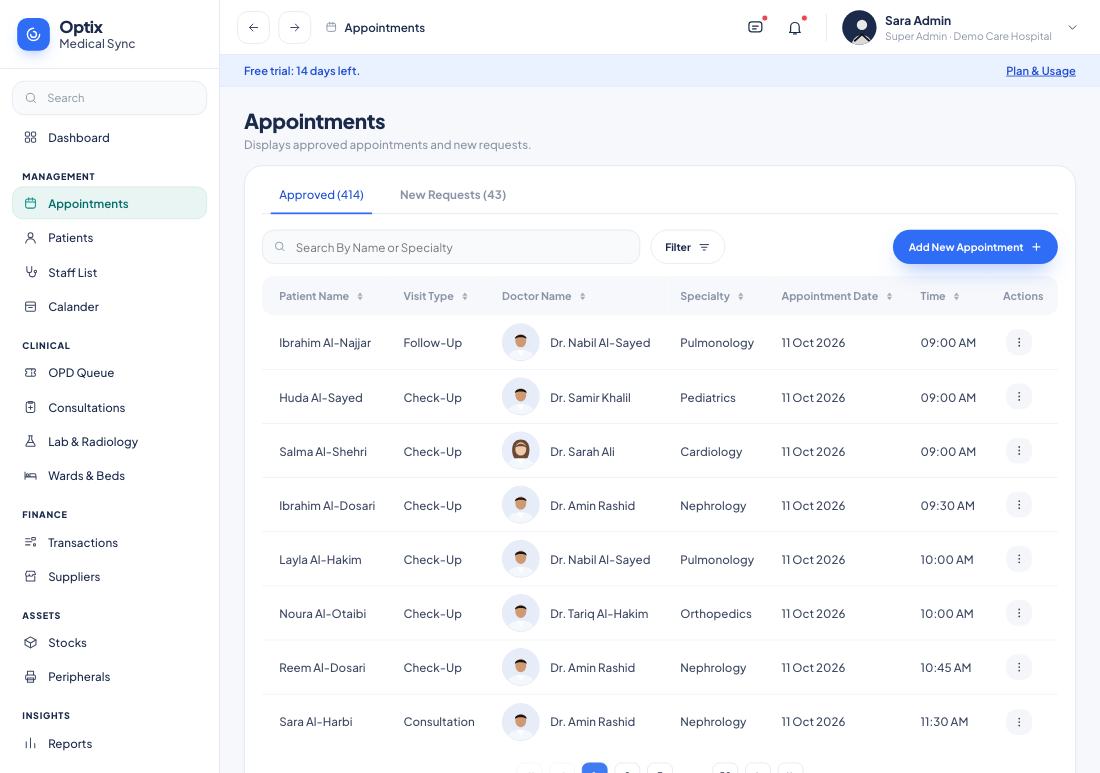Open actions menu for Reem Al-Dosari row
Viewport: 1100px width, 773px height.
(x=1019, y=667)
